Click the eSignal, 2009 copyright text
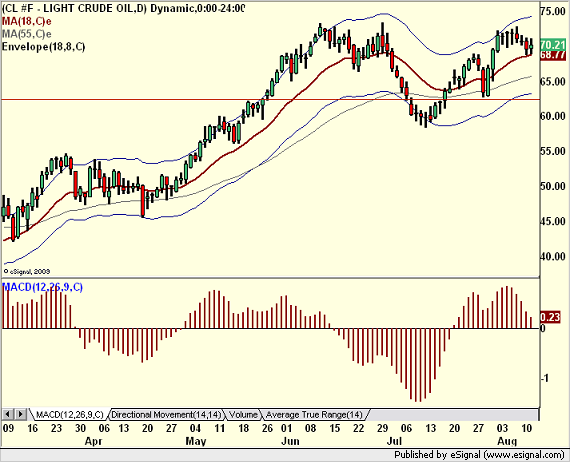The width and height of the screenshot is (570, 462). (x=27, y=272)
